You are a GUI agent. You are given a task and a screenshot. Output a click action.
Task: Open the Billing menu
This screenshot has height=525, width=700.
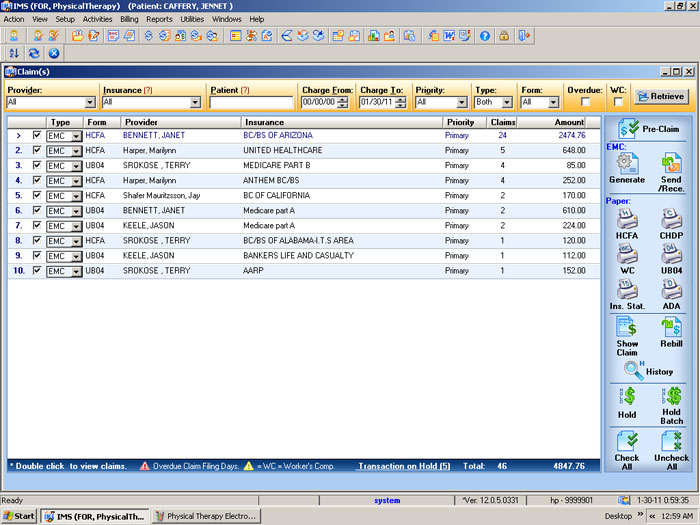[129, 19]
